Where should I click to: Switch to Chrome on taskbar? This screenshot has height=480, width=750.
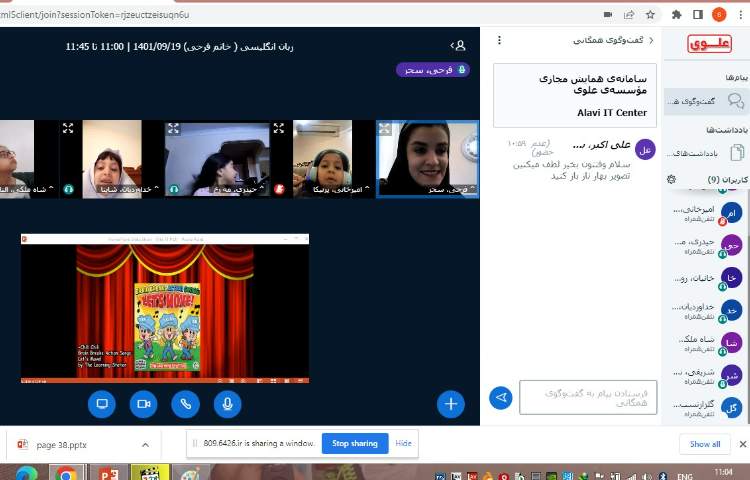pyautogui.click(x=66, y=473)
